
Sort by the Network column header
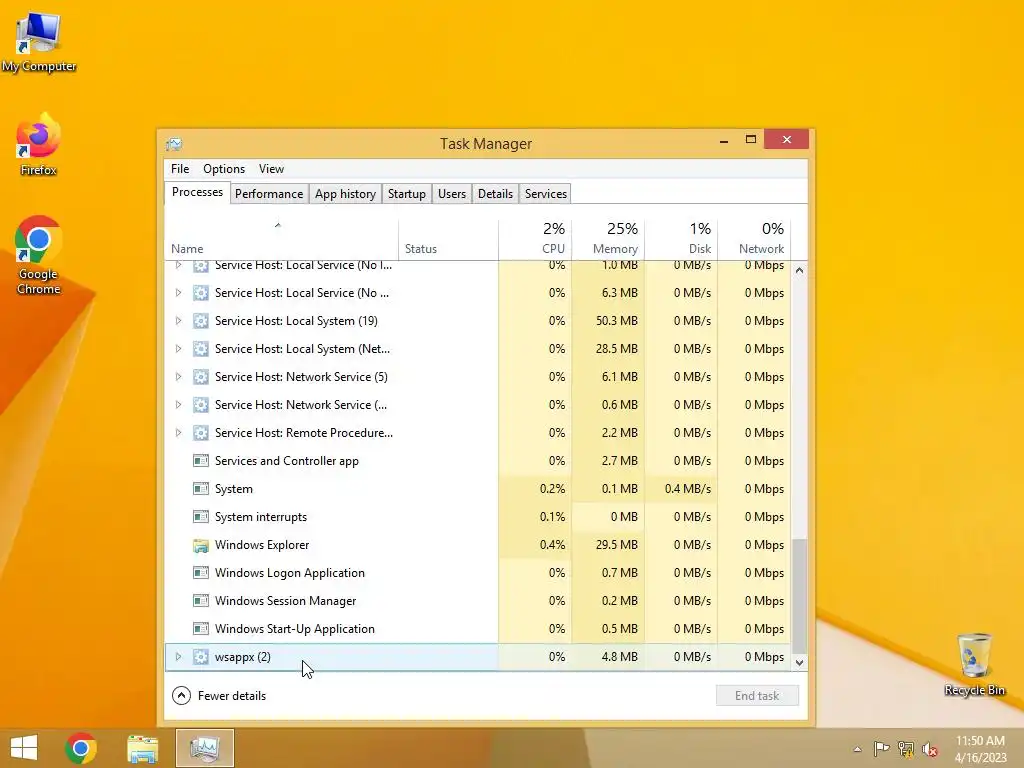coord(754,240)
